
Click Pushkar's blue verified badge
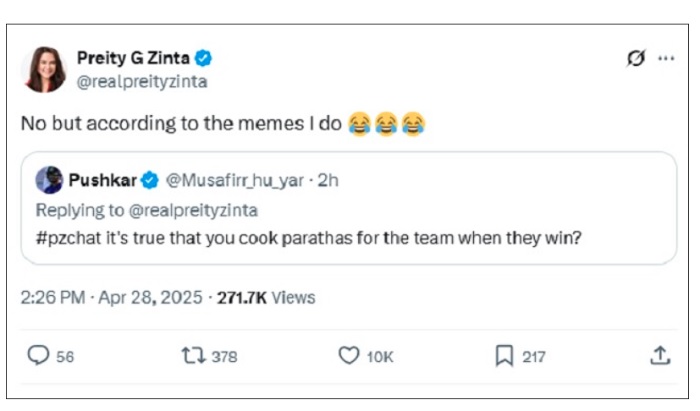149,181
